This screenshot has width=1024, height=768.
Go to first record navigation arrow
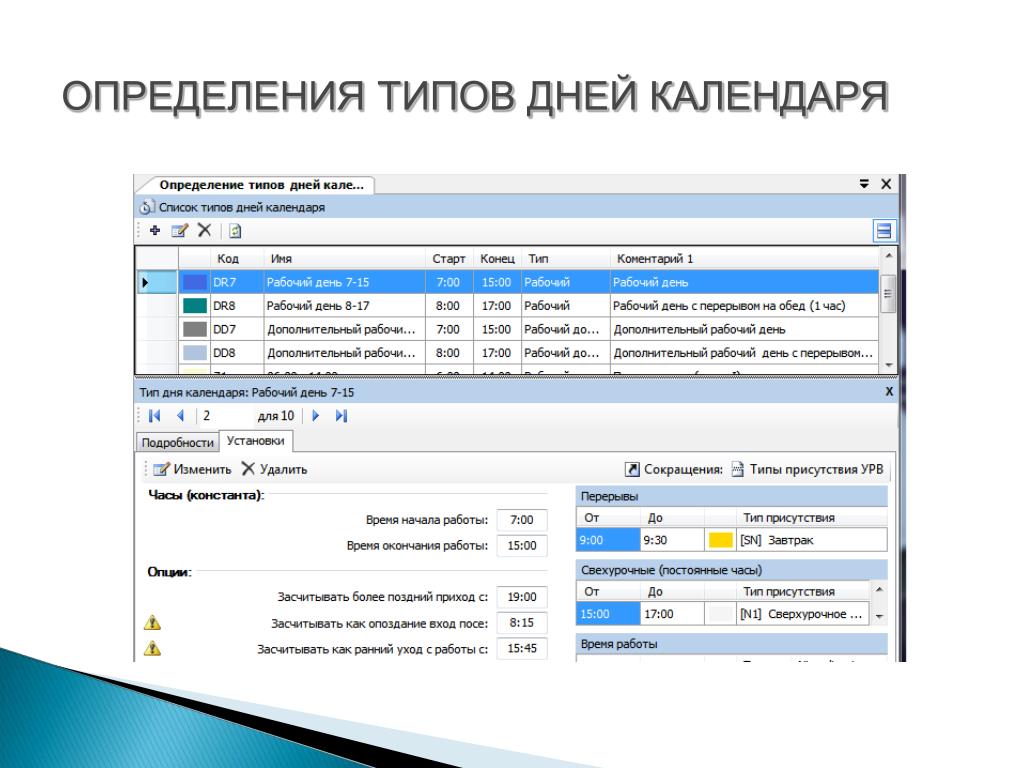[155, 416]
